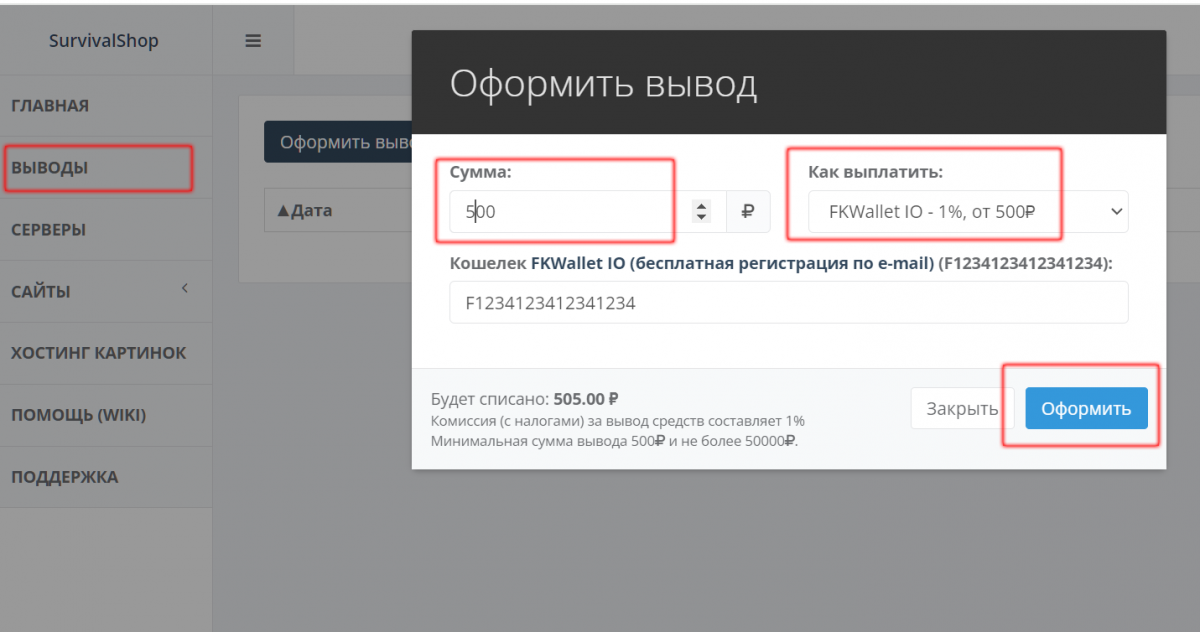Screen dimensions: 1200x632
Task: Expand the САЙТЫ submenu chevron
Action: coord(184,289)
